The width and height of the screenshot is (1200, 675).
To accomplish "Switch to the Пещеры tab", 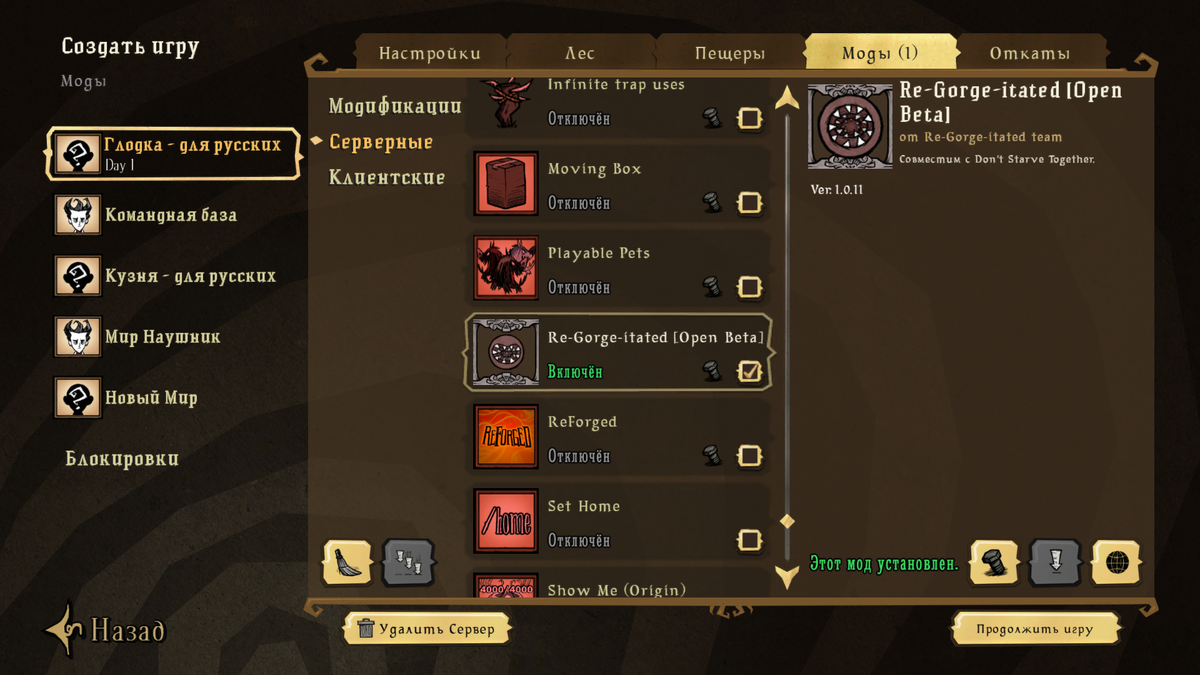I will [730, 53].
